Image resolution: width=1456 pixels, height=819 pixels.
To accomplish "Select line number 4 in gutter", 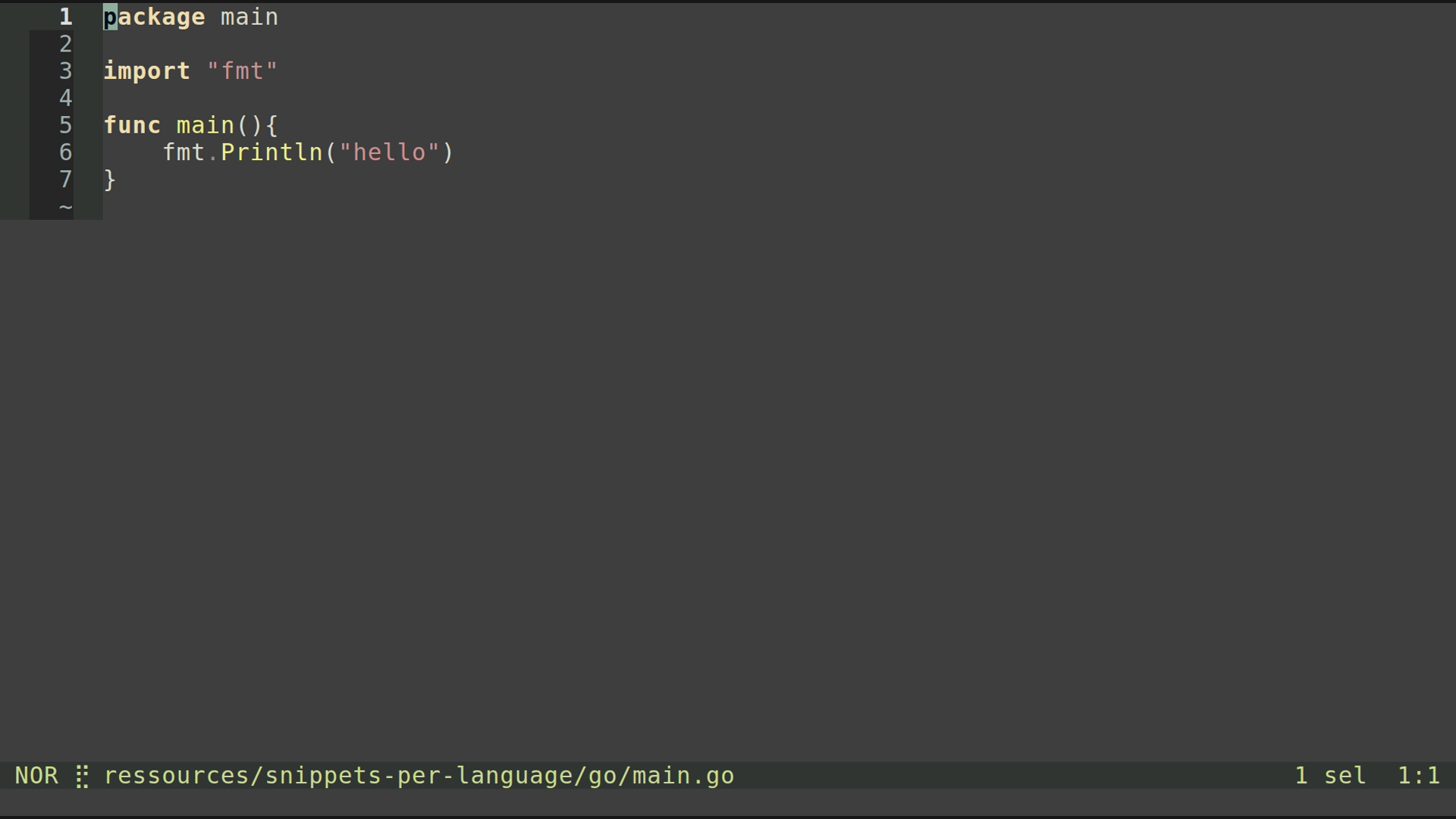I will click(66, 98).
